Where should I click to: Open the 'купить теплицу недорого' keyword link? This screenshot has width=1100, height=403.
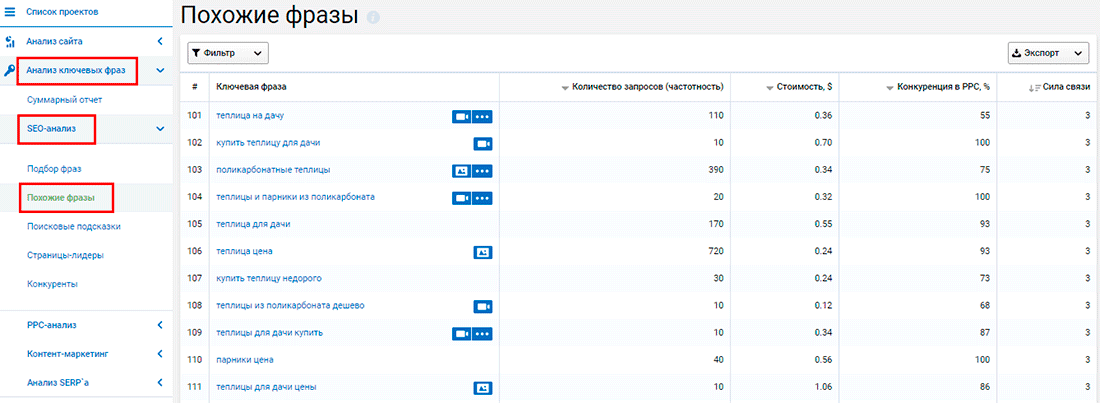pos(269,278)
